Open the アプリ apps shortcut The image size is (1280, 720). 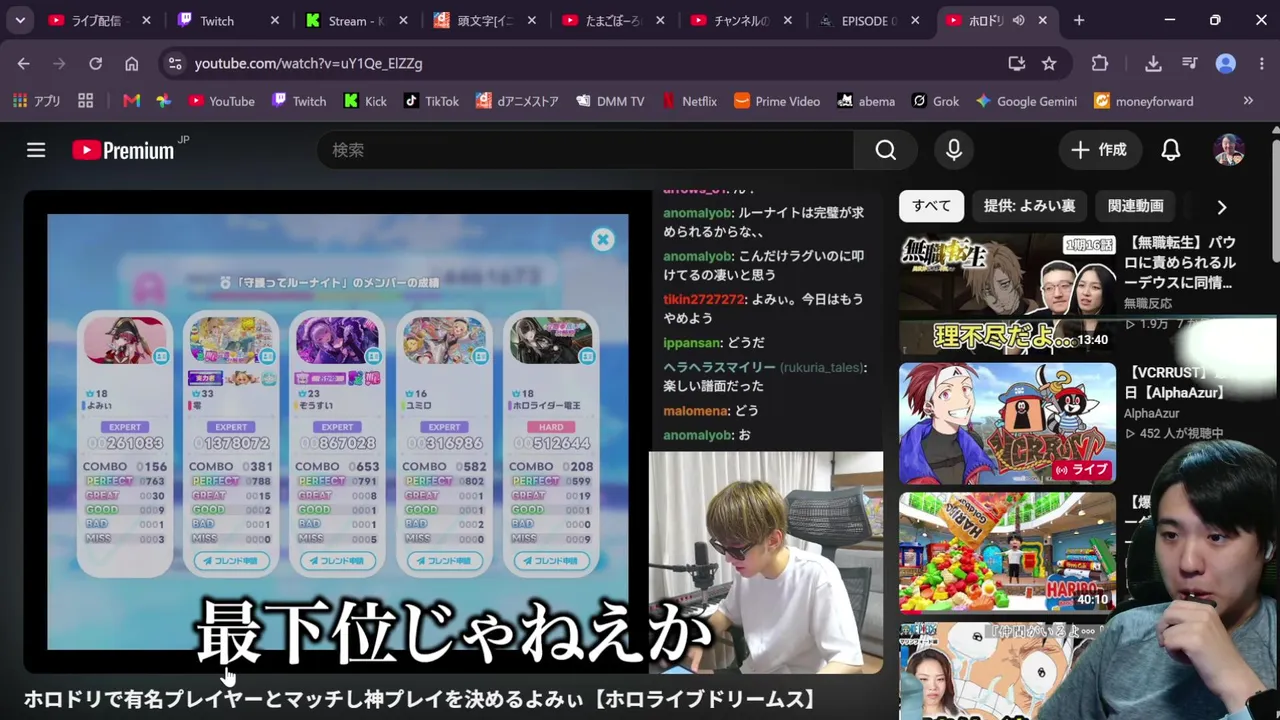pyautogui.click(x=37, y=101)
